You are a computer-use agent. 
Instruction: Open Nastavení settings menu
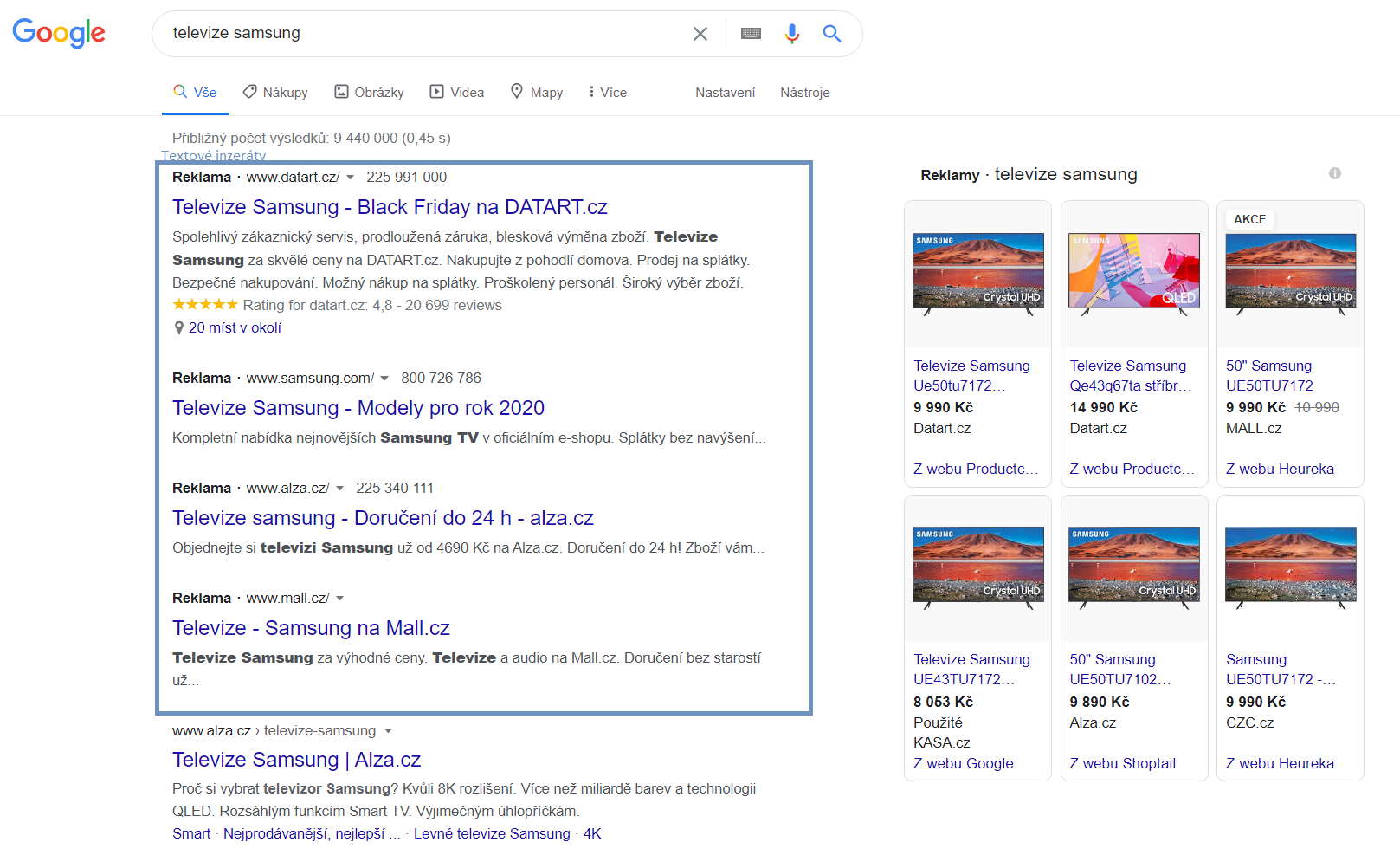click(x=725, y=93)
